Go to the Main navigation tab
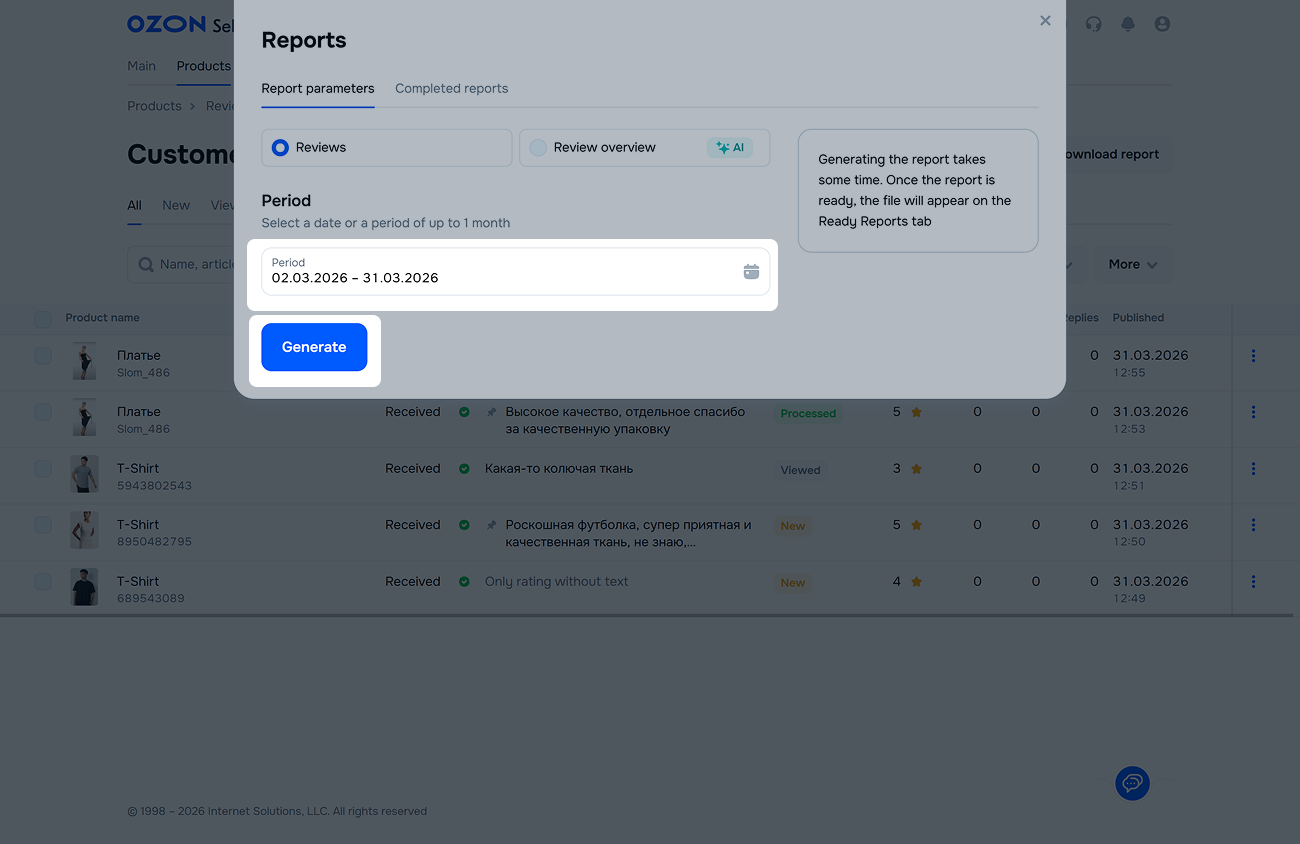 (141, 66)
